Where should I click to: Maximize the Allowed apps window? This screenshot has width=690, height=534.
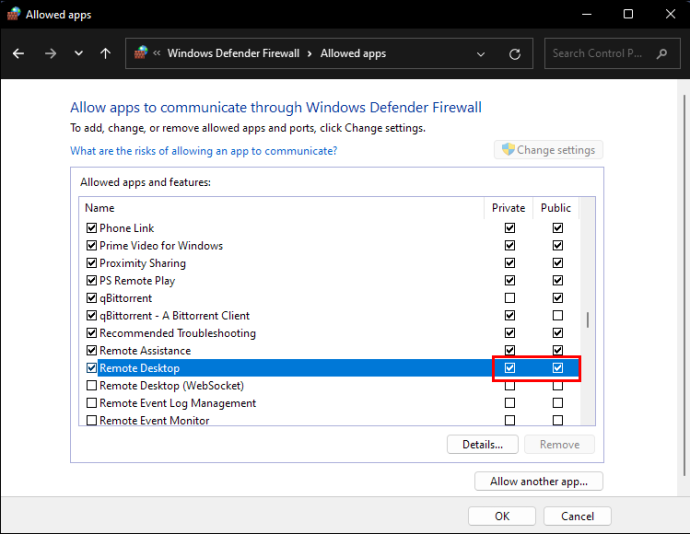[x=628, y=14]
